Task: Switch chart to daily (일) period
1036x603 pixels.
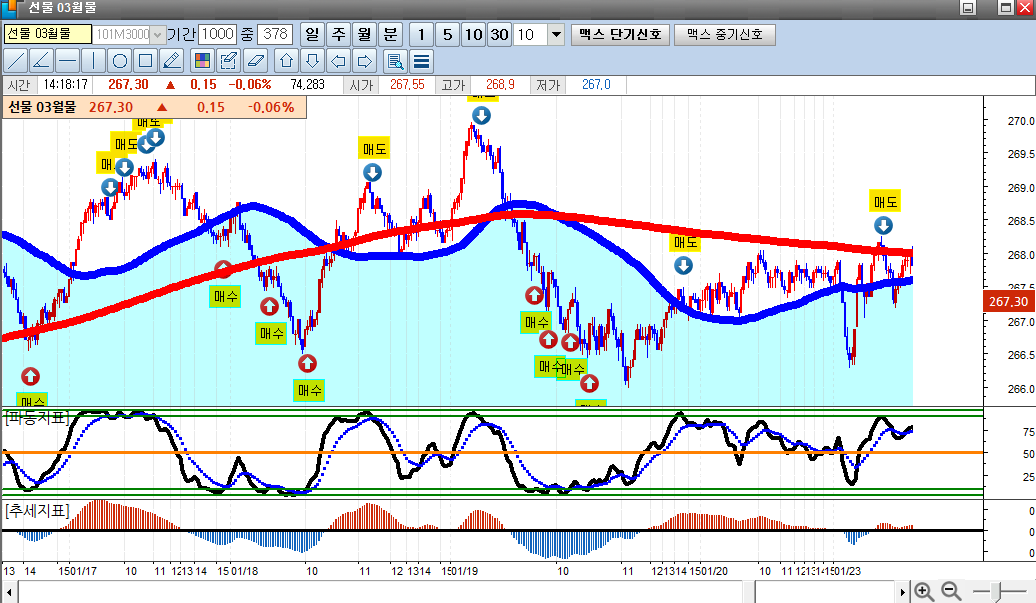Action: click(313, 34)
